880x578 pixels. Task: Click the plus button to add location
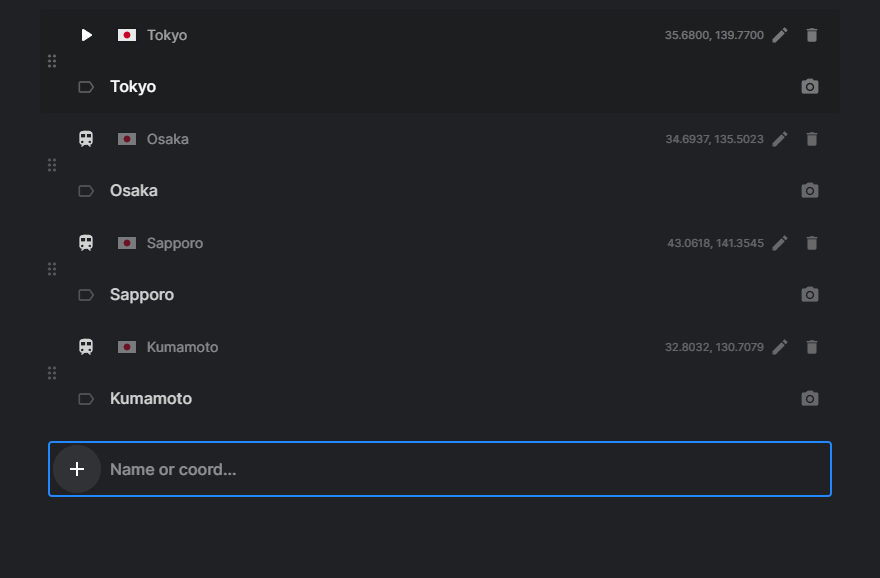77,469
